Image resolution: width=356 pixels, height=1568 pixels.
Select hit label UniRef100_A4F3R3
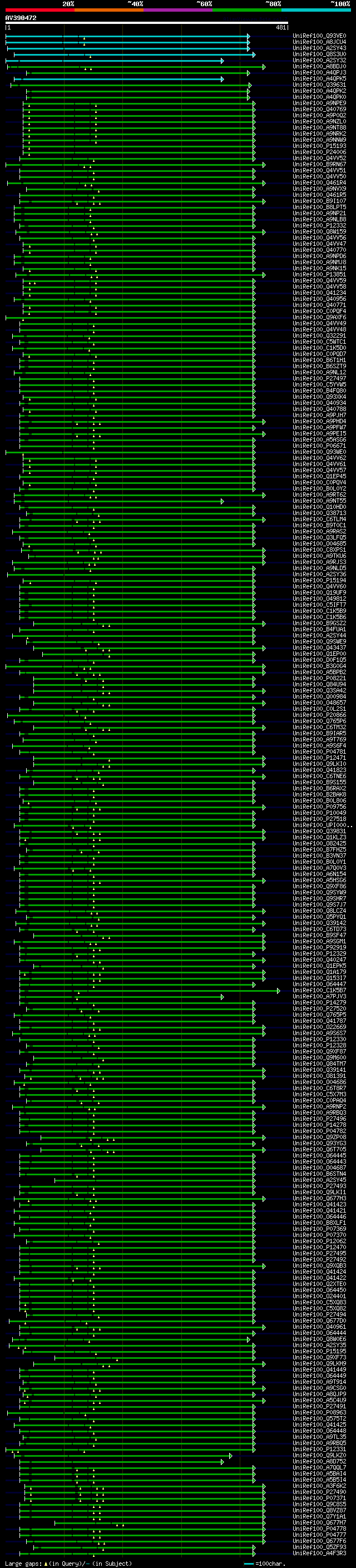pos(319,1554)
